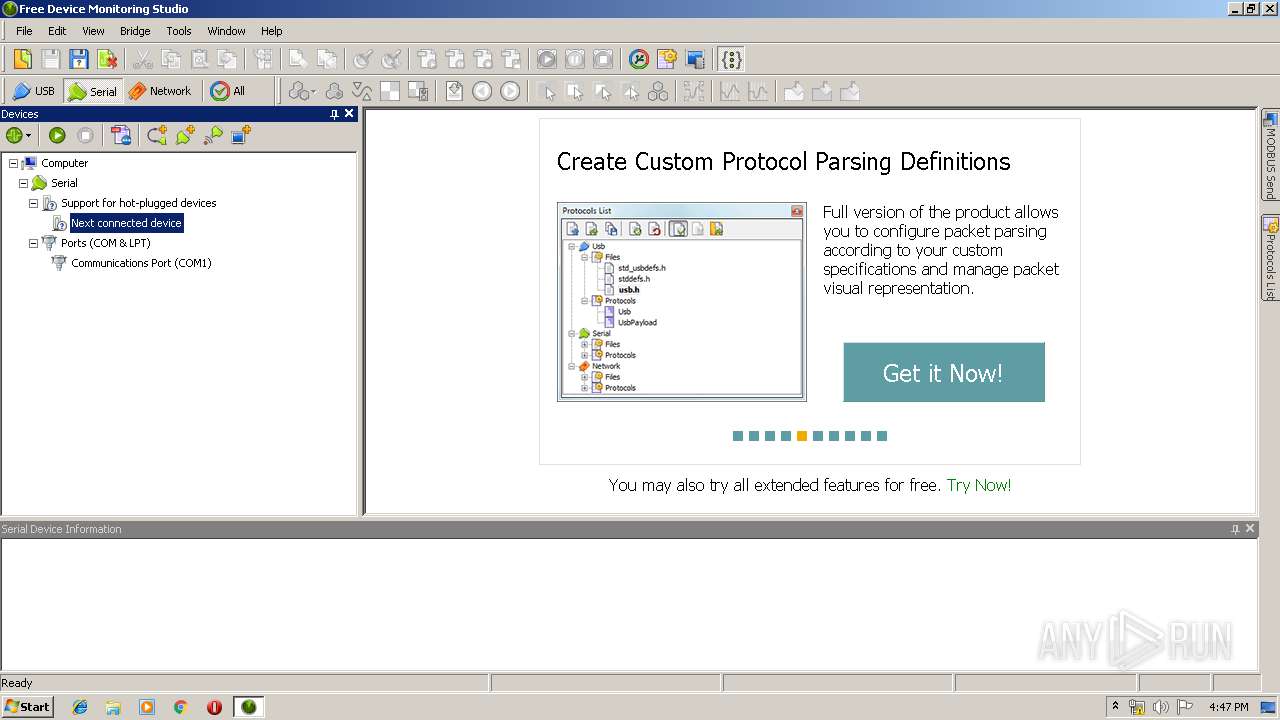The height and width of the screenshot is (720, 1280).
Task: Collapse the Computer tree node
Action: 13,163
